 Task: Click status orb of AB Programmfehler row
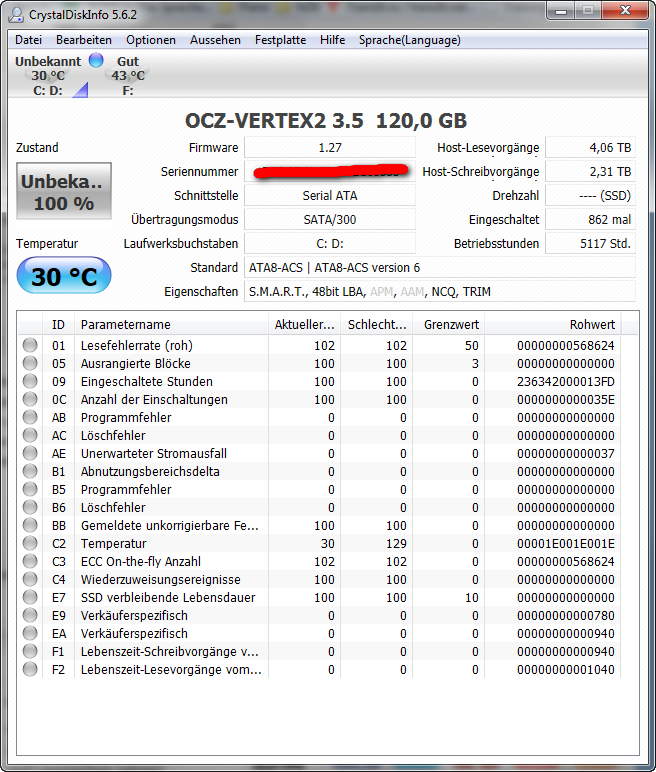tap(30, 417)
